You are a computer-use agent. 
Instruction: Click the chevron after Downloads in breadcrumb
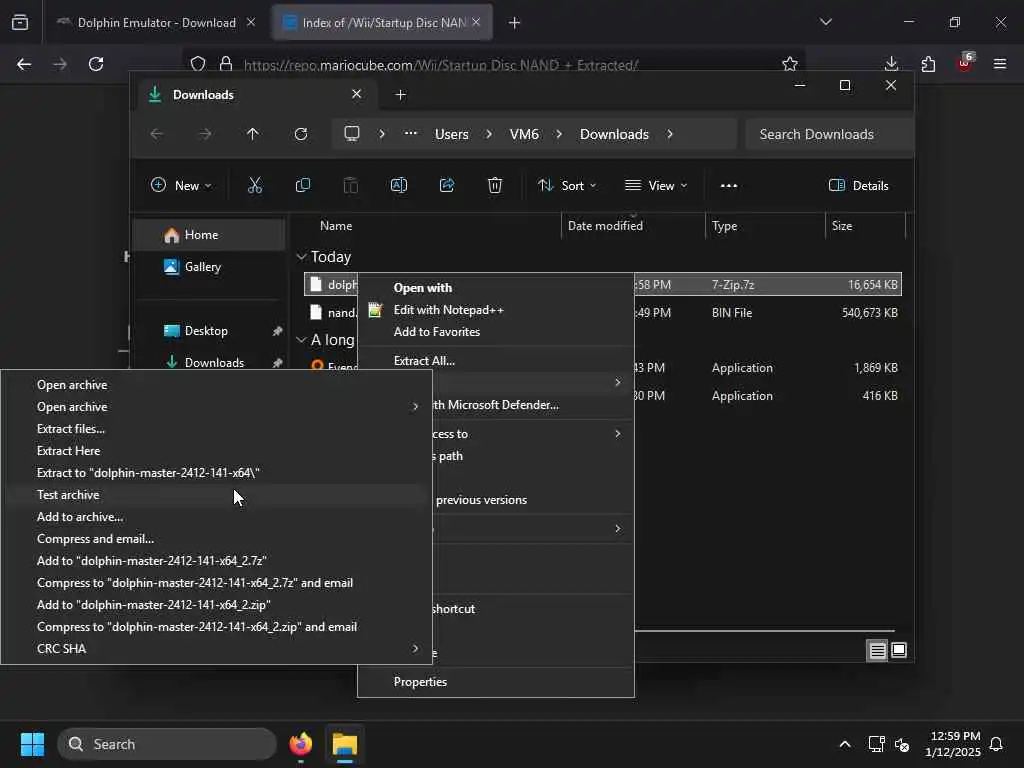pyautogui.click(x=670, y=134)
